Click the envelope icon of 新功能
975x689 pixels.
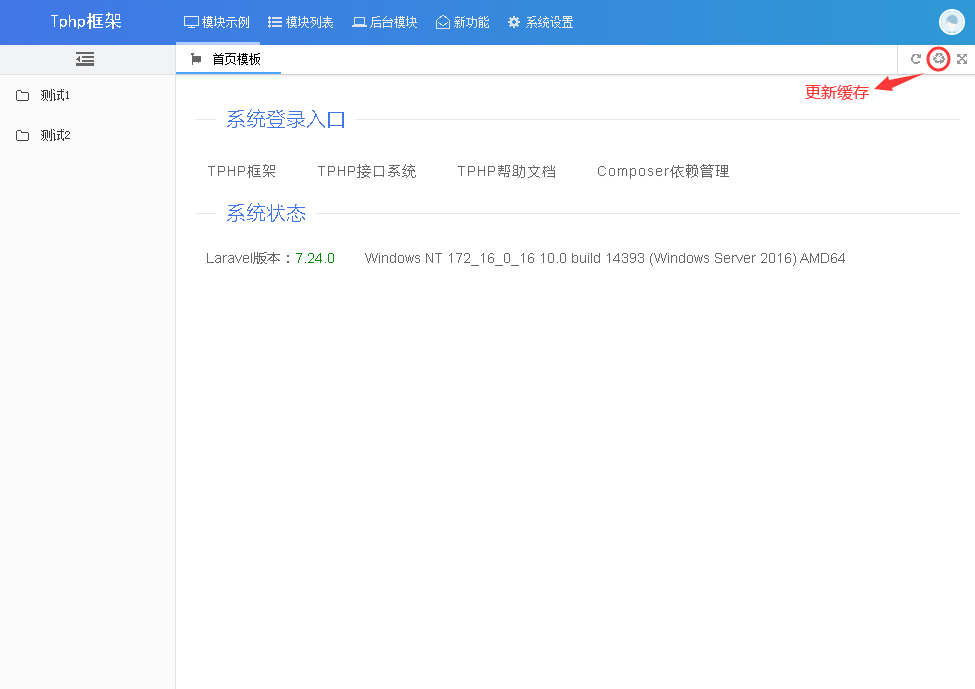tap(443, 22)
